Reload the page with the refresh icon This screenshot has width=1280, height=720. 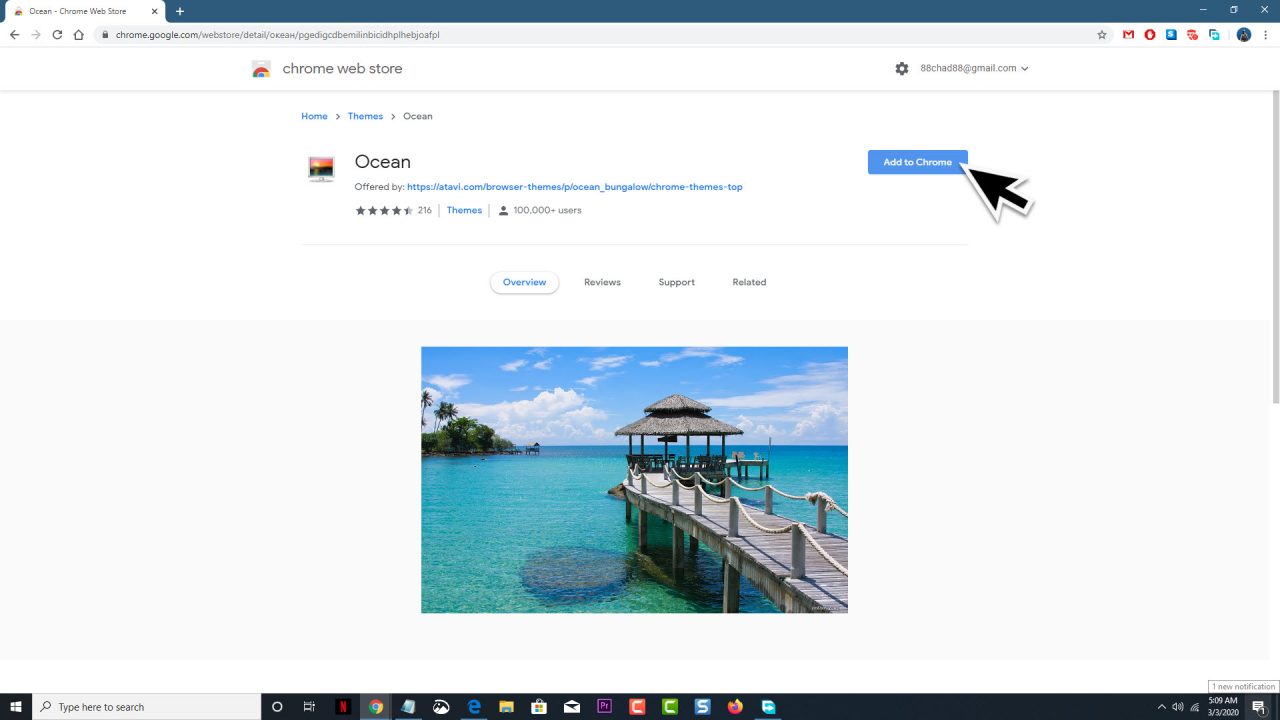pos(57,34)
